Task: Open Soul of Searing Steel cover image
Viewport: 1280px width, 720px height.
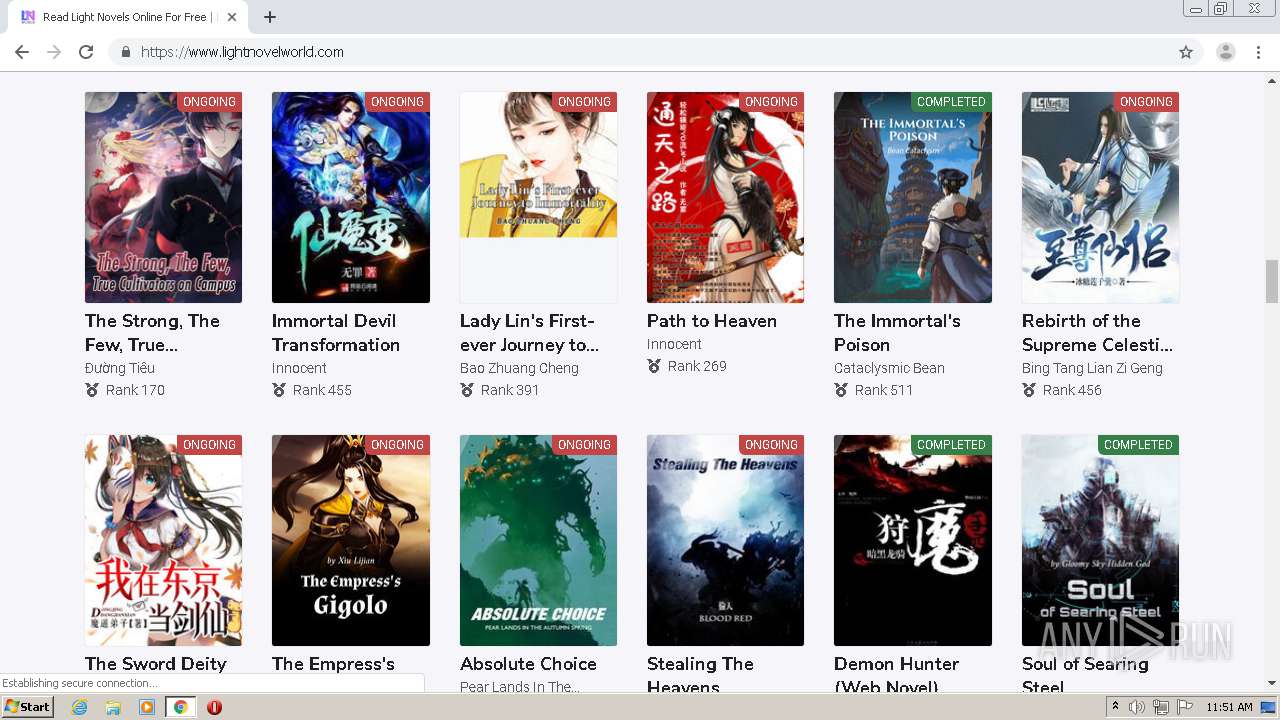Action: click(1100, 540)
